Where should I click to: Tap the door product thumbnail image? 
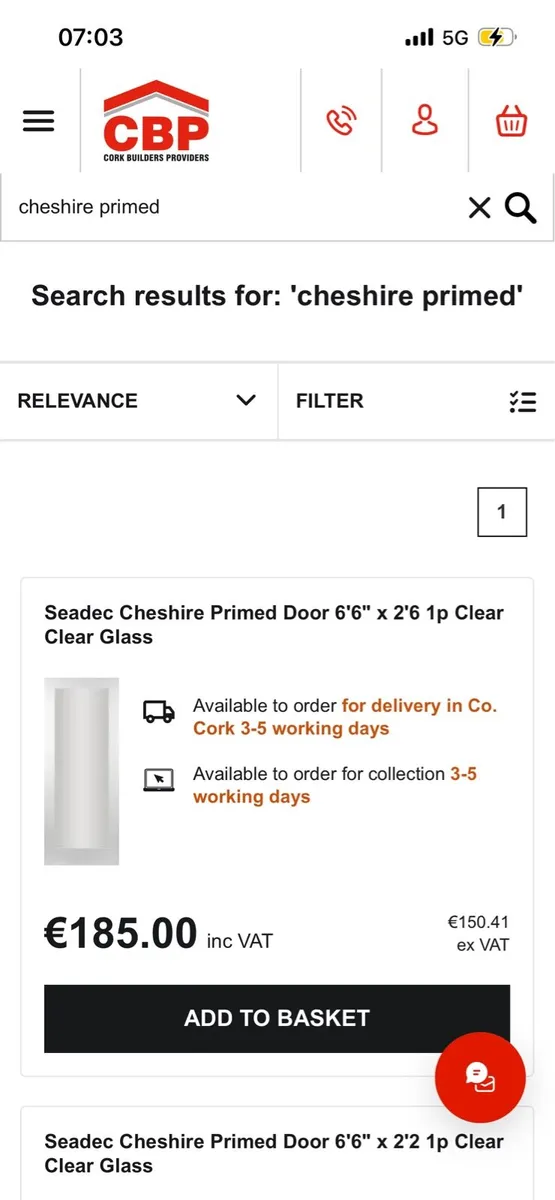81,771
